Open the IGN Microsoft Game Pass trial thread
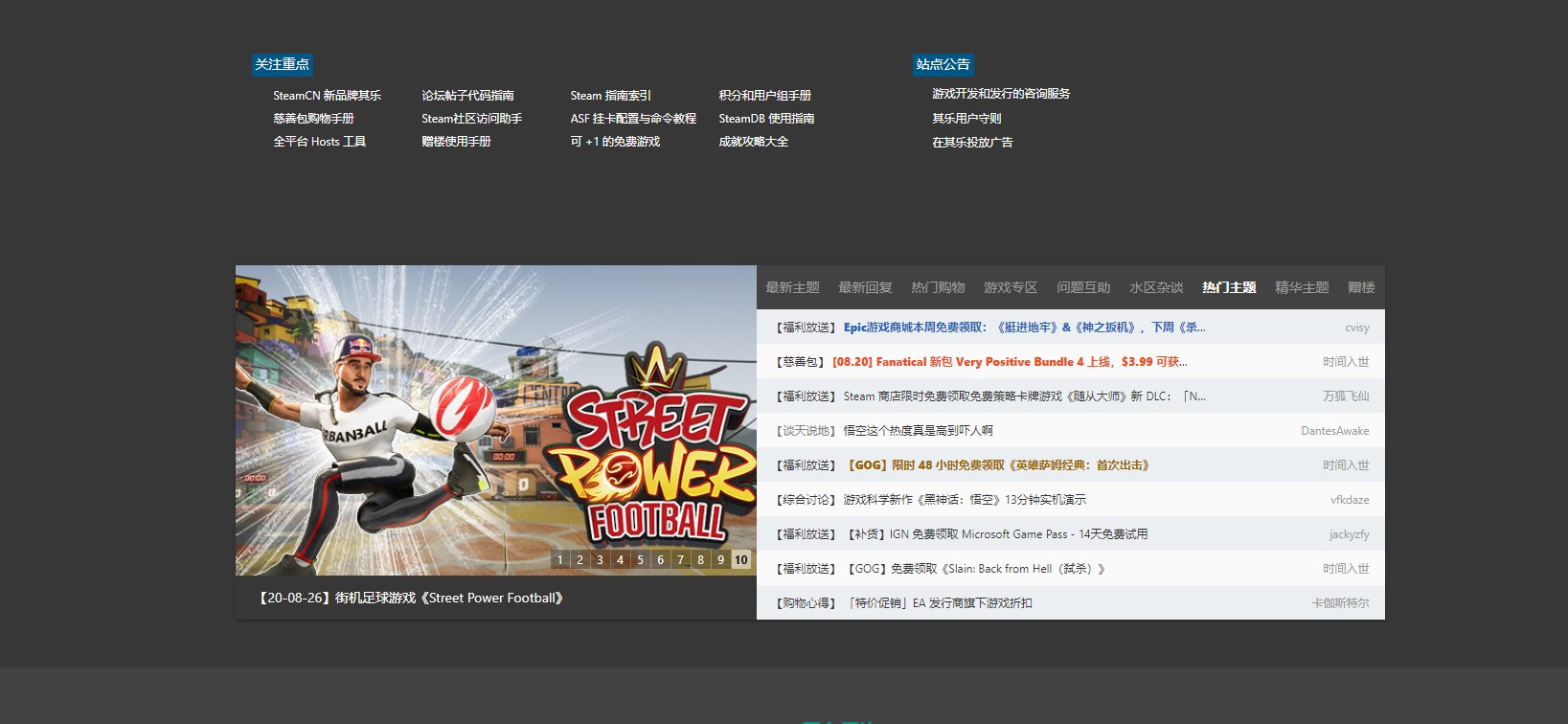This screenshot has height=724, width=1568. click(997, 534)
